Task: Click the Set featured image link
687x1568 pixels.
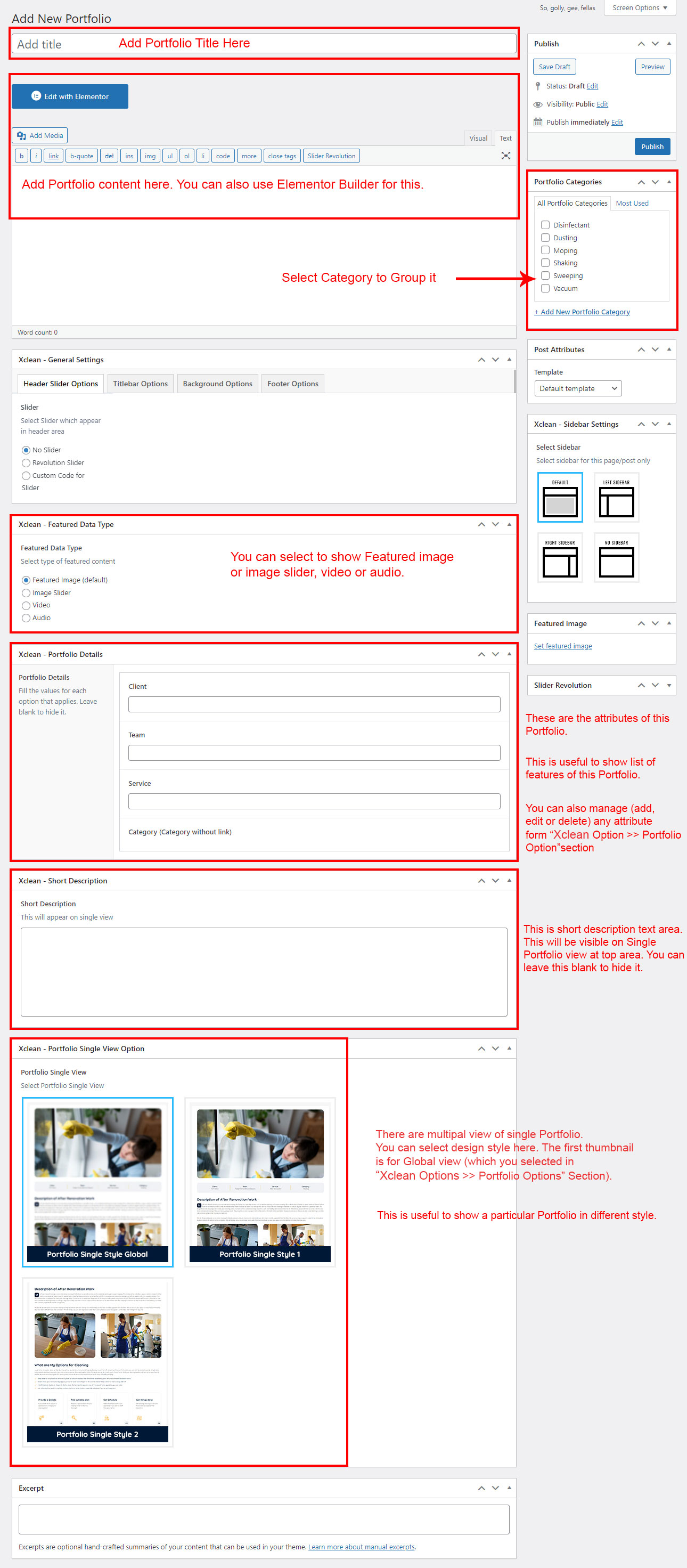Action: click(x=562, y=646)
